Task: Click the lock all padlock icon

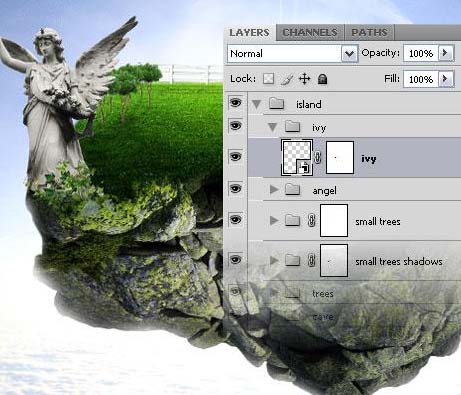Action: pyautogui.click(x=322, y=79)
